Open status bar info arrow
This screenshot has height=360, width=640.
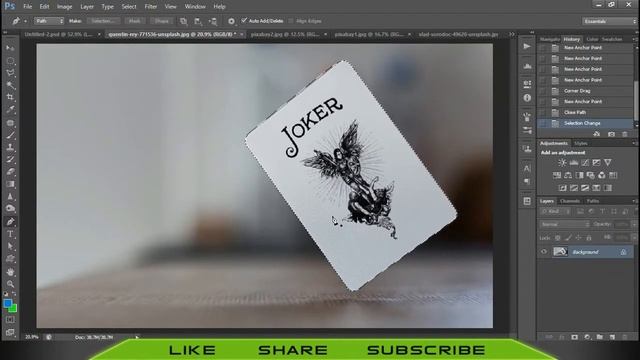[137, 337]
